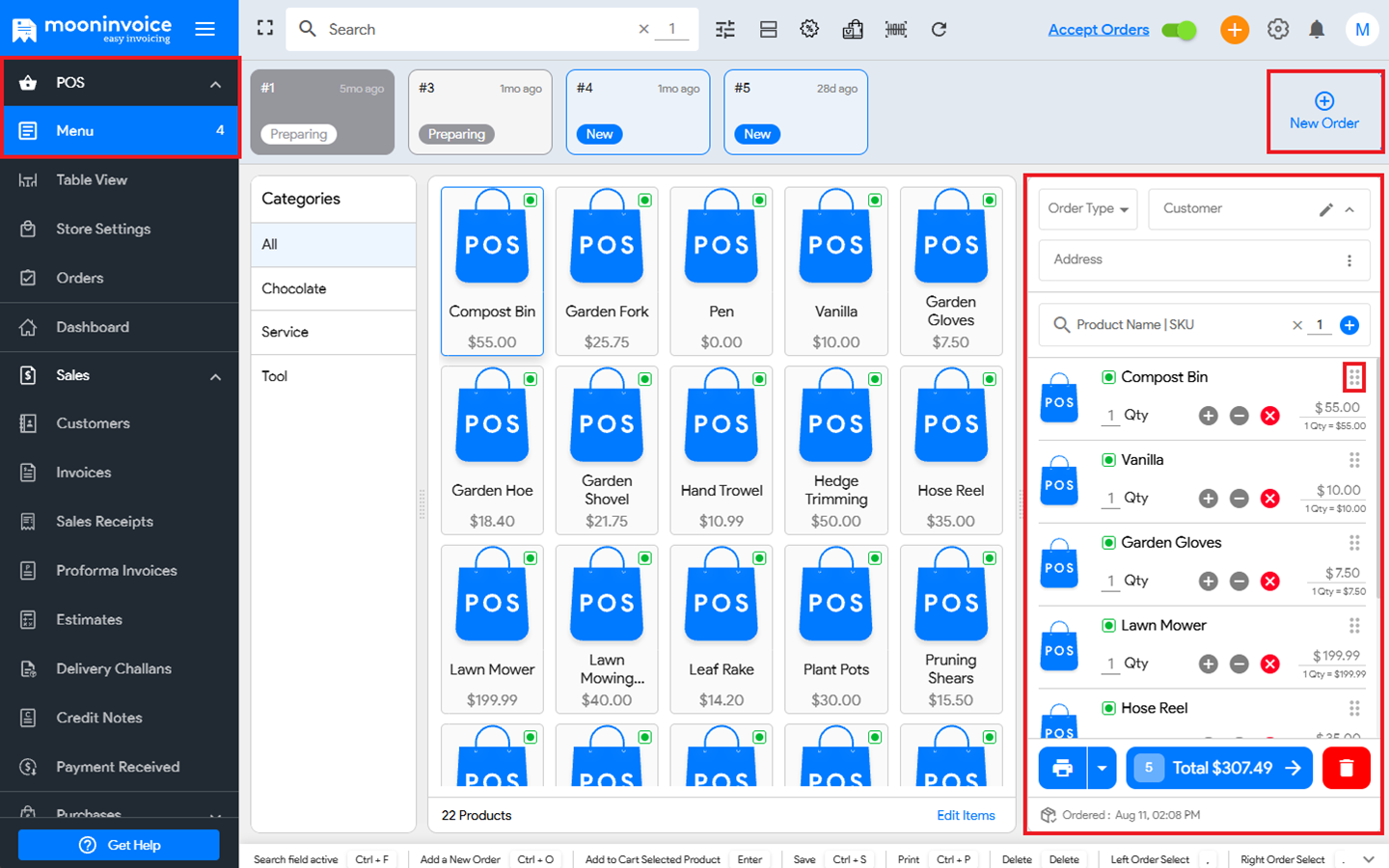Click the barcode scanner icon
This screenshot has height=868, width=1389.
(x=895, y=29)
